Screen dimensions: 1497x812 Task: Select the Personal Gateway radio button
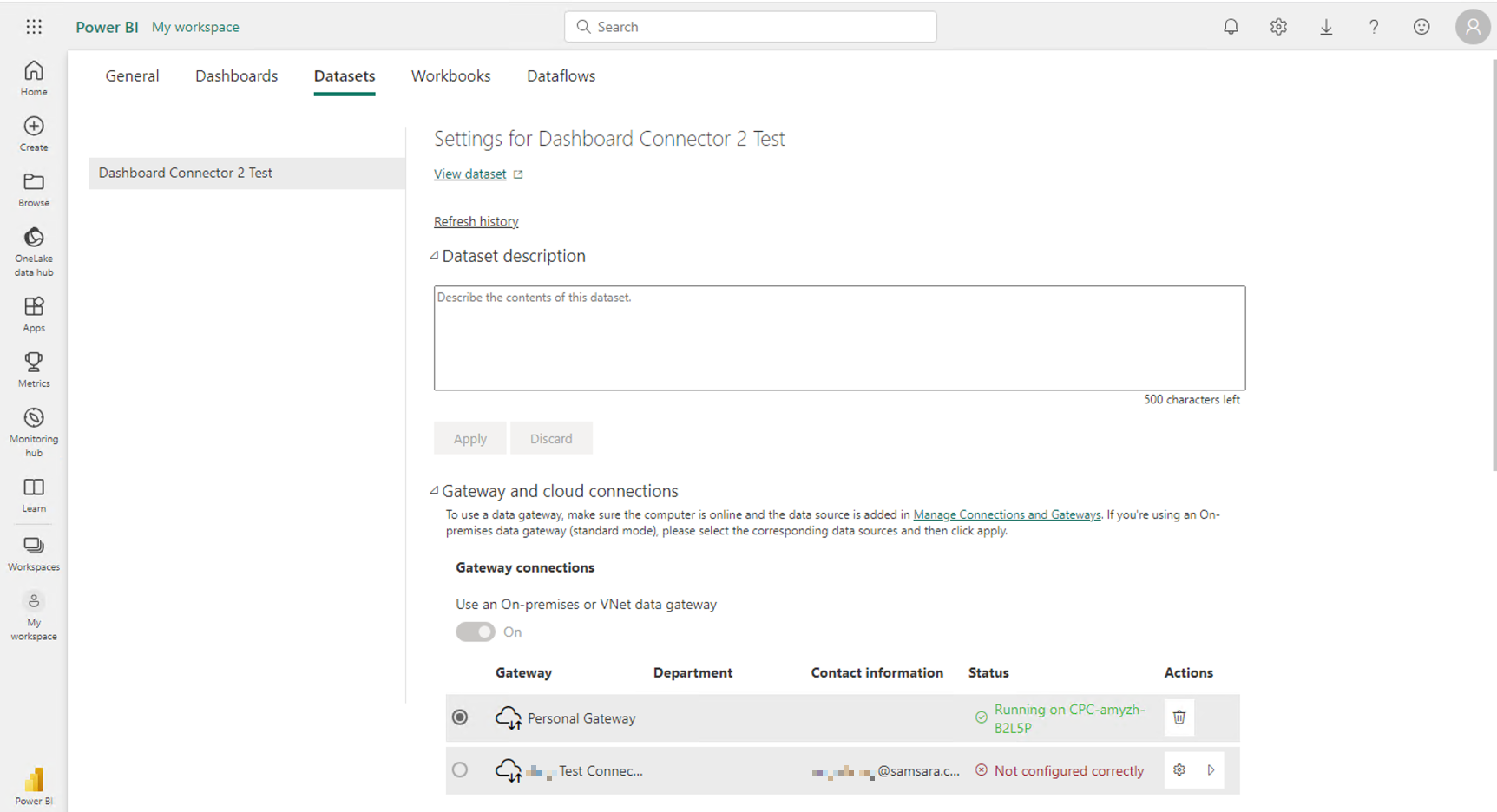click(460, 717)
